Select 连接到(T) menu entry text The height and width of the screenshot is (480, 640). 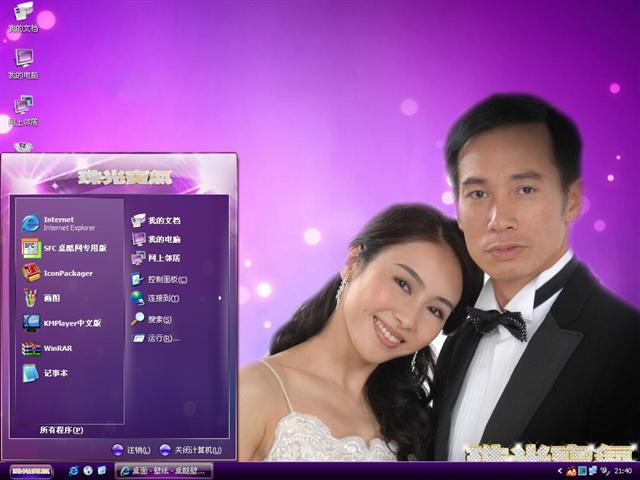pyautogui.click(x=163, y=298)
